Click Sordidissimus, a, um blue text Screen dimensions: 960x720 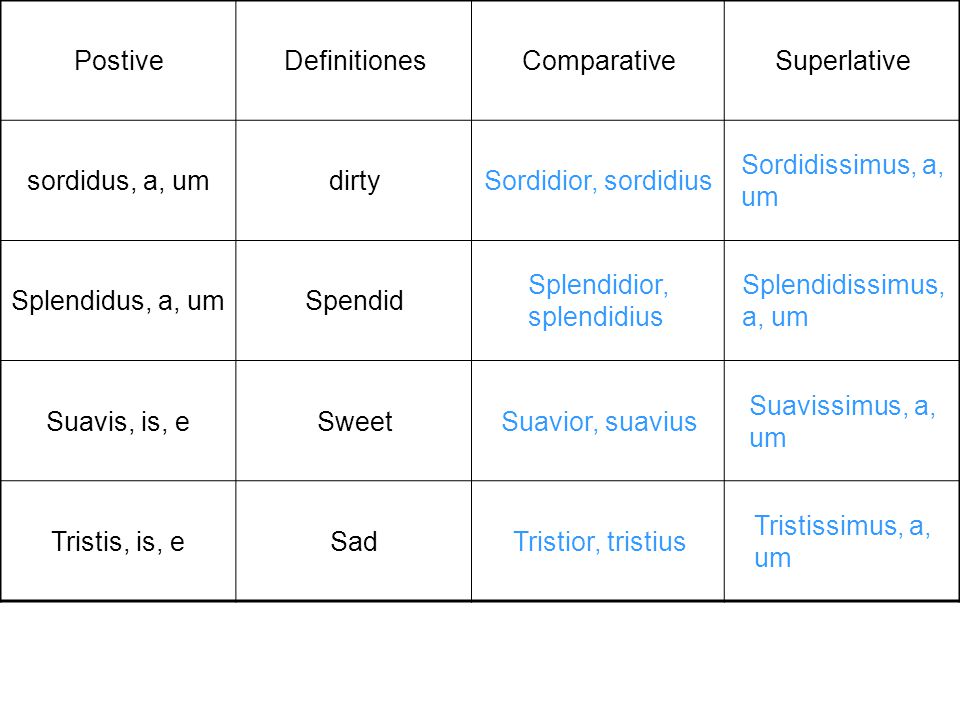842,181
